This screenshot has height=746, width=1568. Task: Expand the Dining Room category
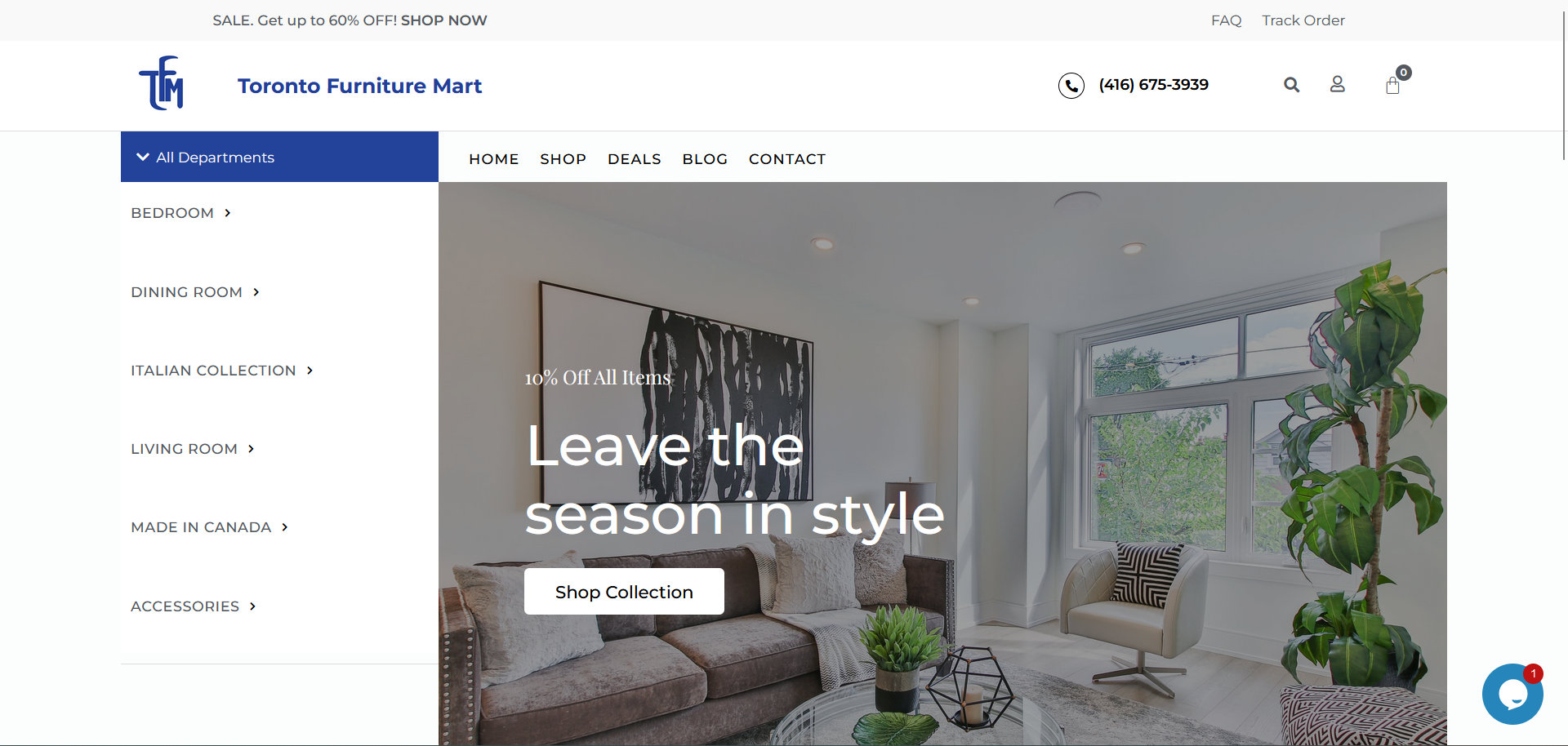[x=195, y=292]
